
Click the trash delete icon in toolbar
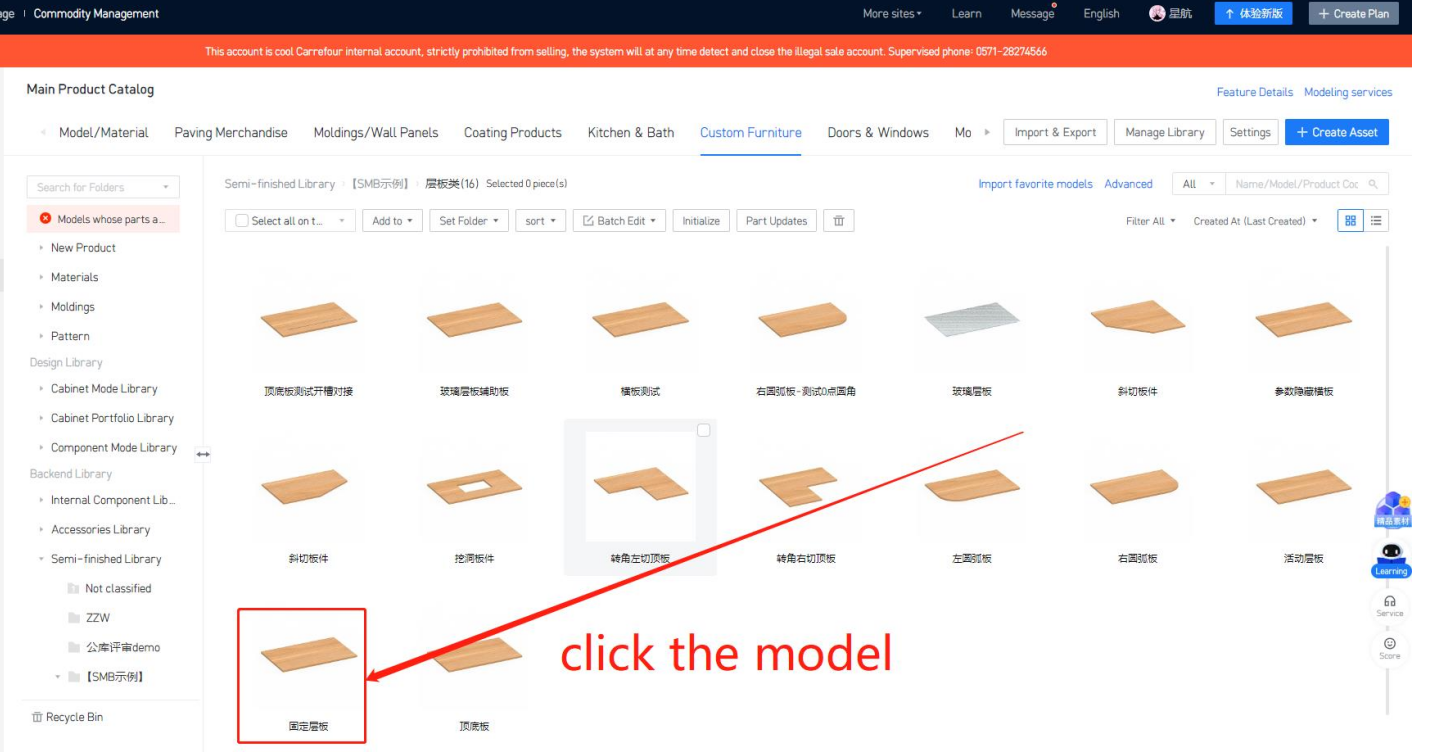(x=838, y=221)
